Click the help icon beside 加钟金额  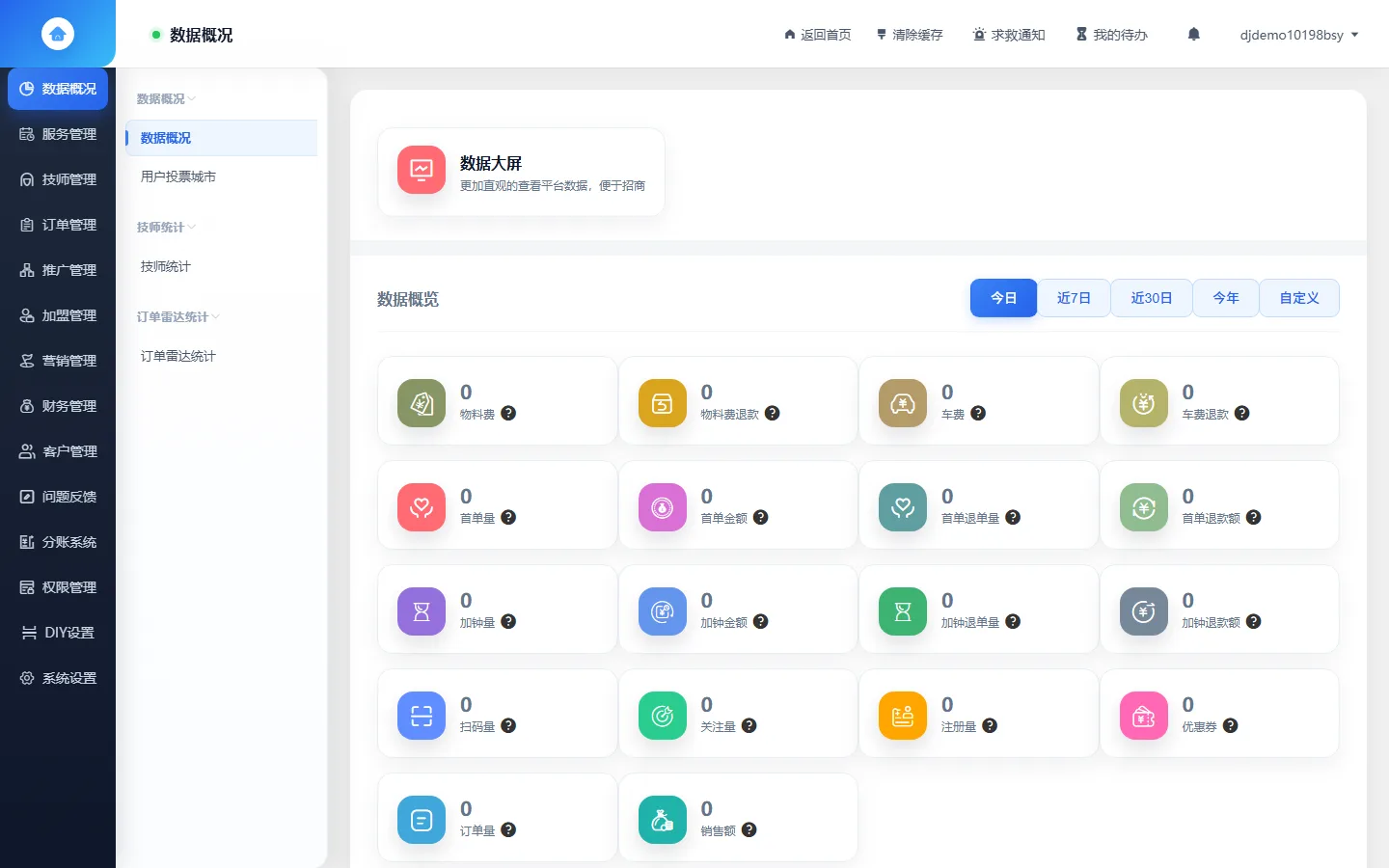pyautogui.click(x=760, y=622)
